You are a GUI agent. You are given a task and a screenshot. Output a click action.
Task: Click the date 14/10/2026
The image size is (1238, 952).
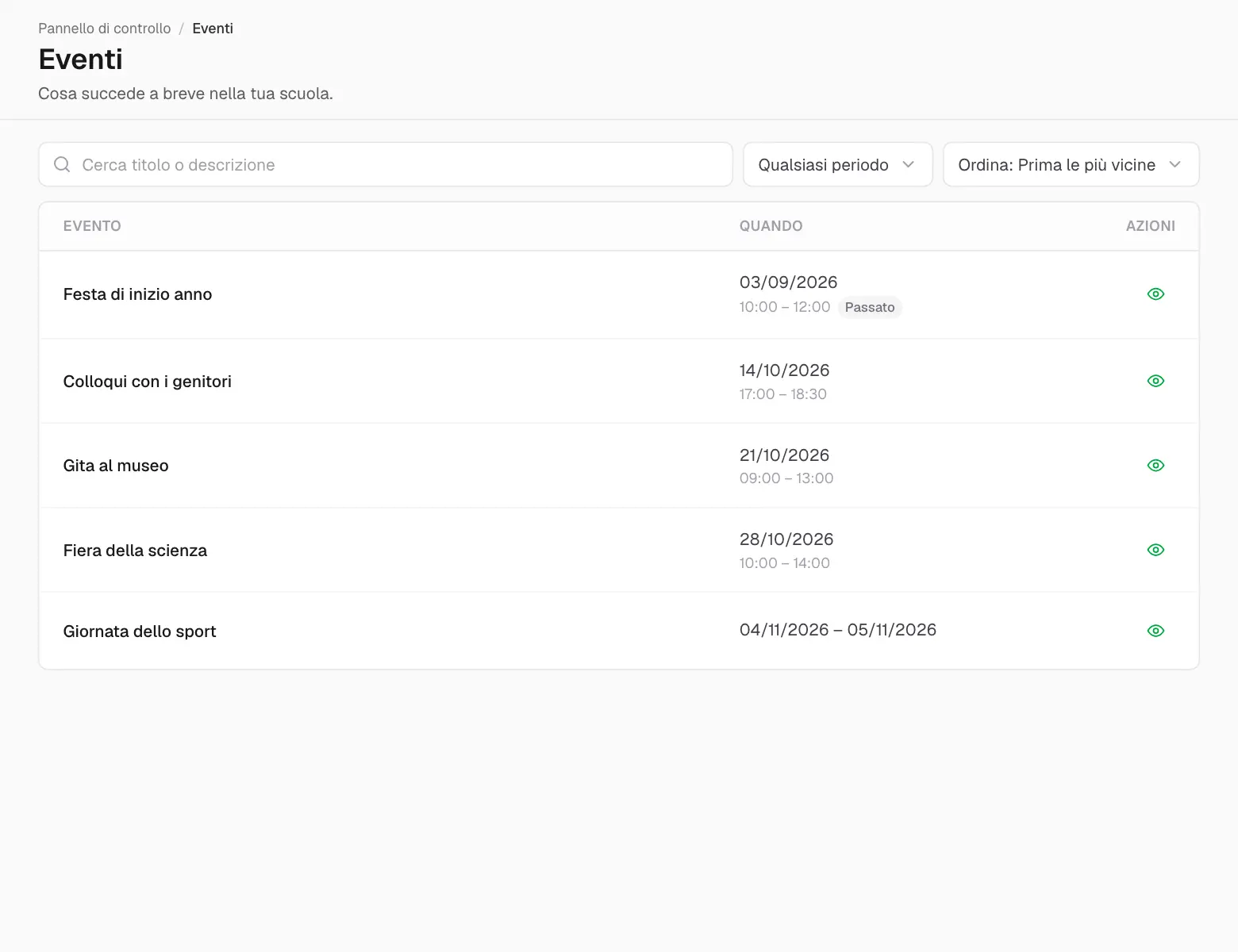coord(784,370)
